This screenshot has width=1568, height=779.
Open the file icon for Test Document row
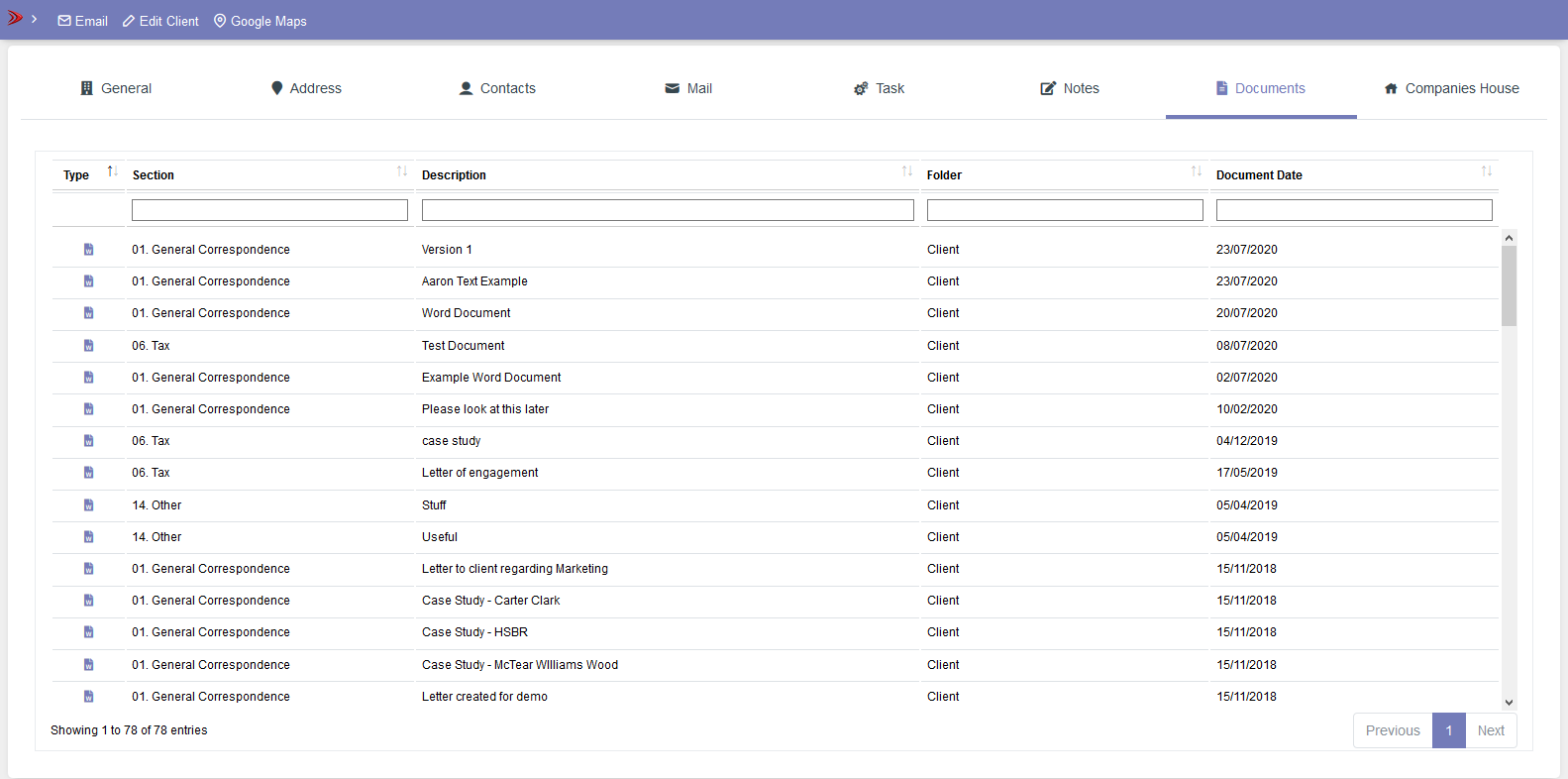[x=88, y=346]
